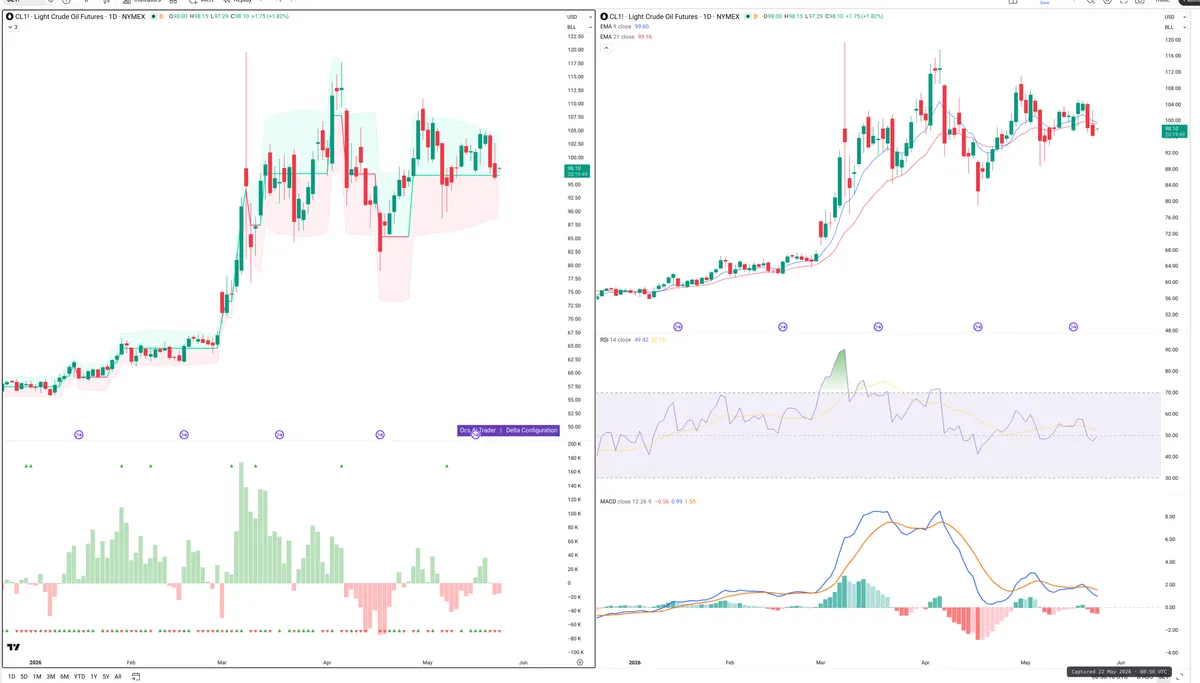The width and height of the screenshot is (1200, 683).
Task: Open the February event marker on right chart
Action: pos(782,327)
